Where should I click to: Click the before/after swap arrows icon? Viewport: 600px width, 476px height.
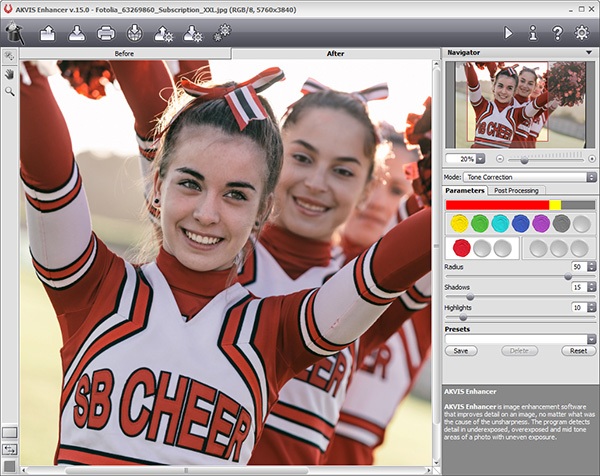pos(10,450)
